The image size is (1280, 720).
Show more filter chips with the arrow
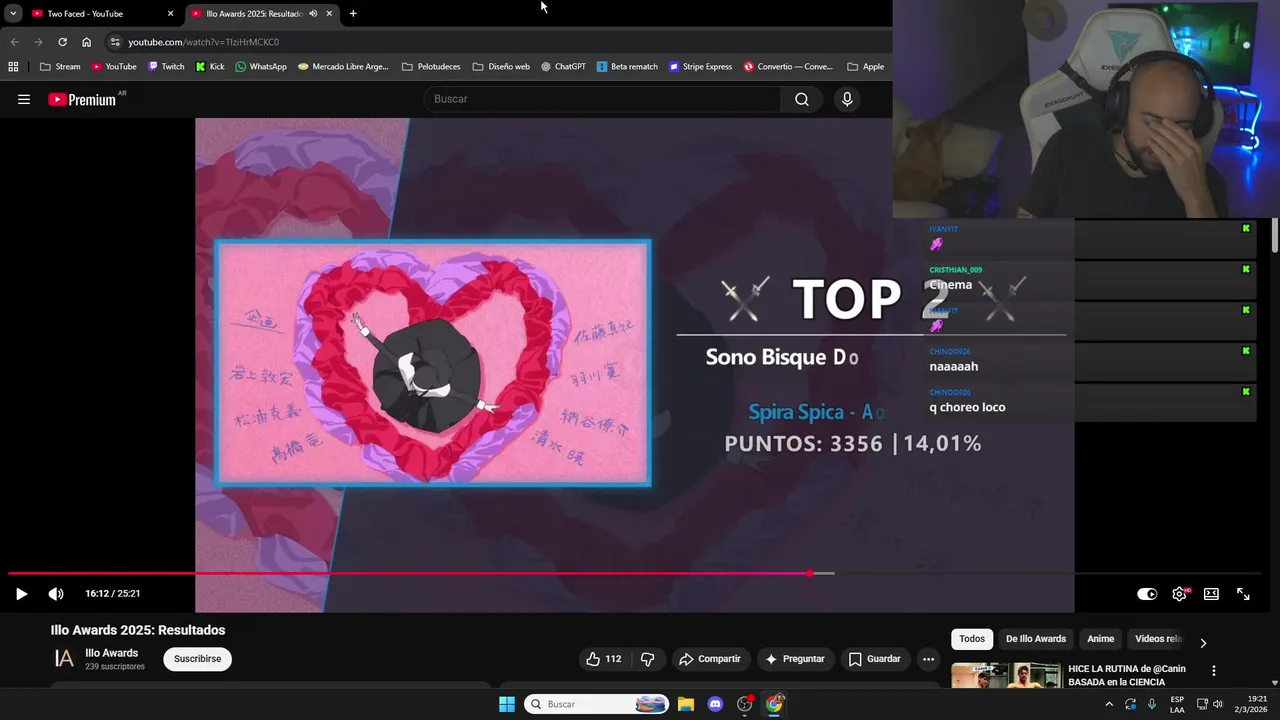pos(1203,643)
